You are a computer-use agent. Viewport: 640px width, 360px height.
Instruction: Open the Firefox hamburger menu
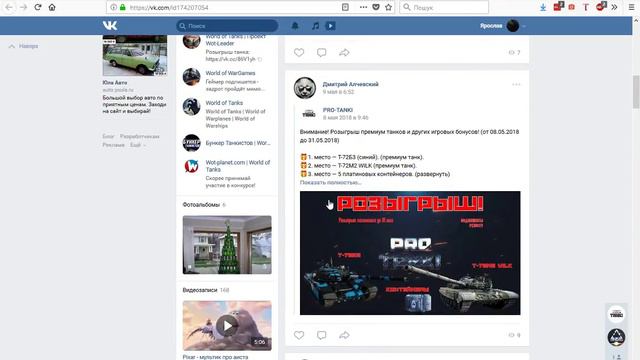click(x=631, y=7)
